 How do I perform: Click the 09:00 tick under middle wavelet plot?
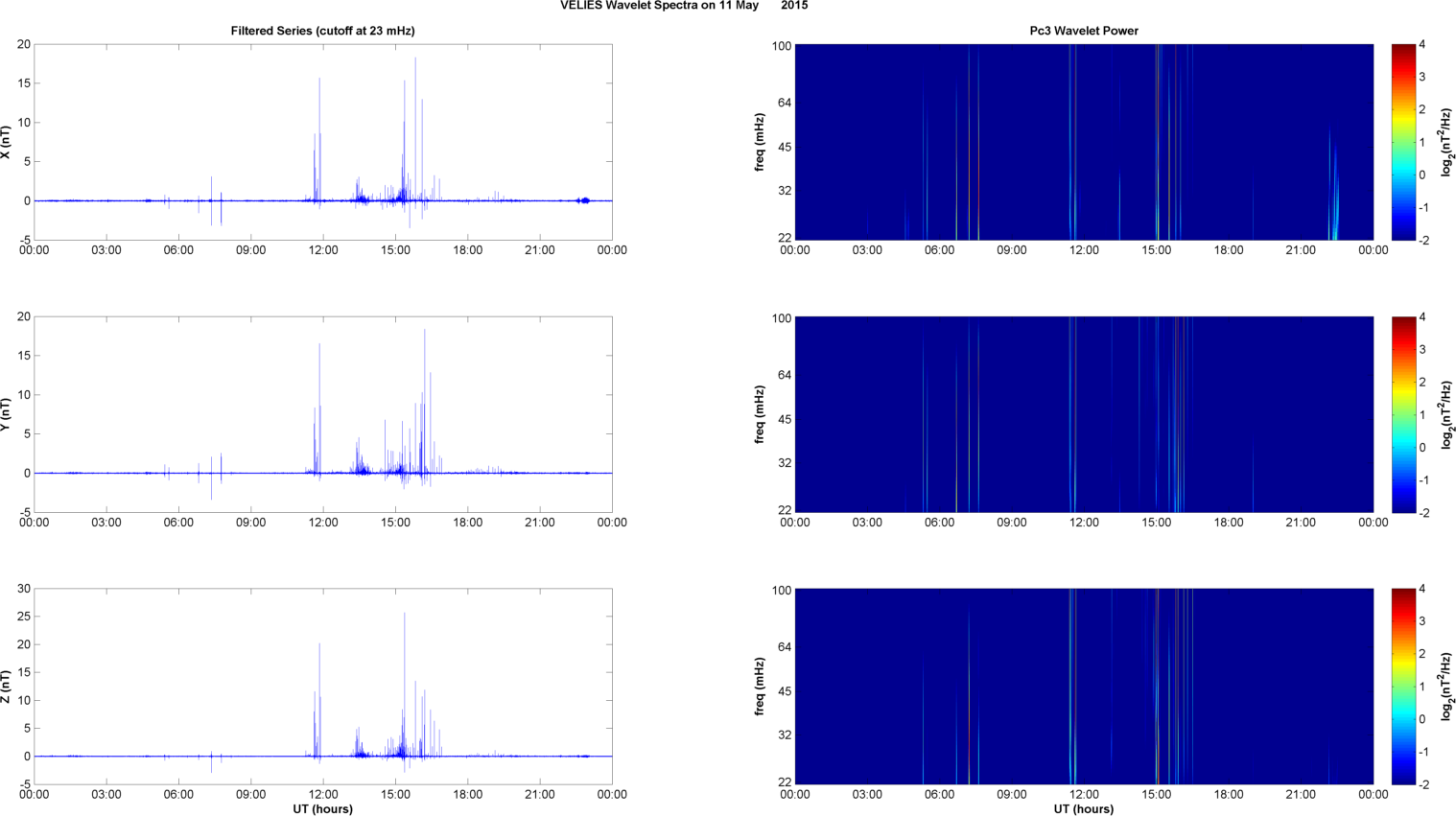1012,523
